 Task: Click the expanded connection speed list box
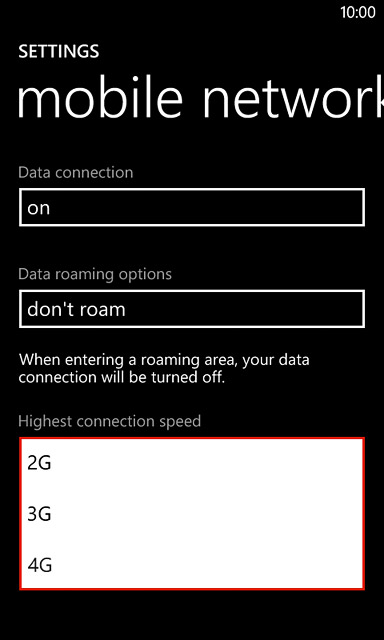(x=191, y=514)
